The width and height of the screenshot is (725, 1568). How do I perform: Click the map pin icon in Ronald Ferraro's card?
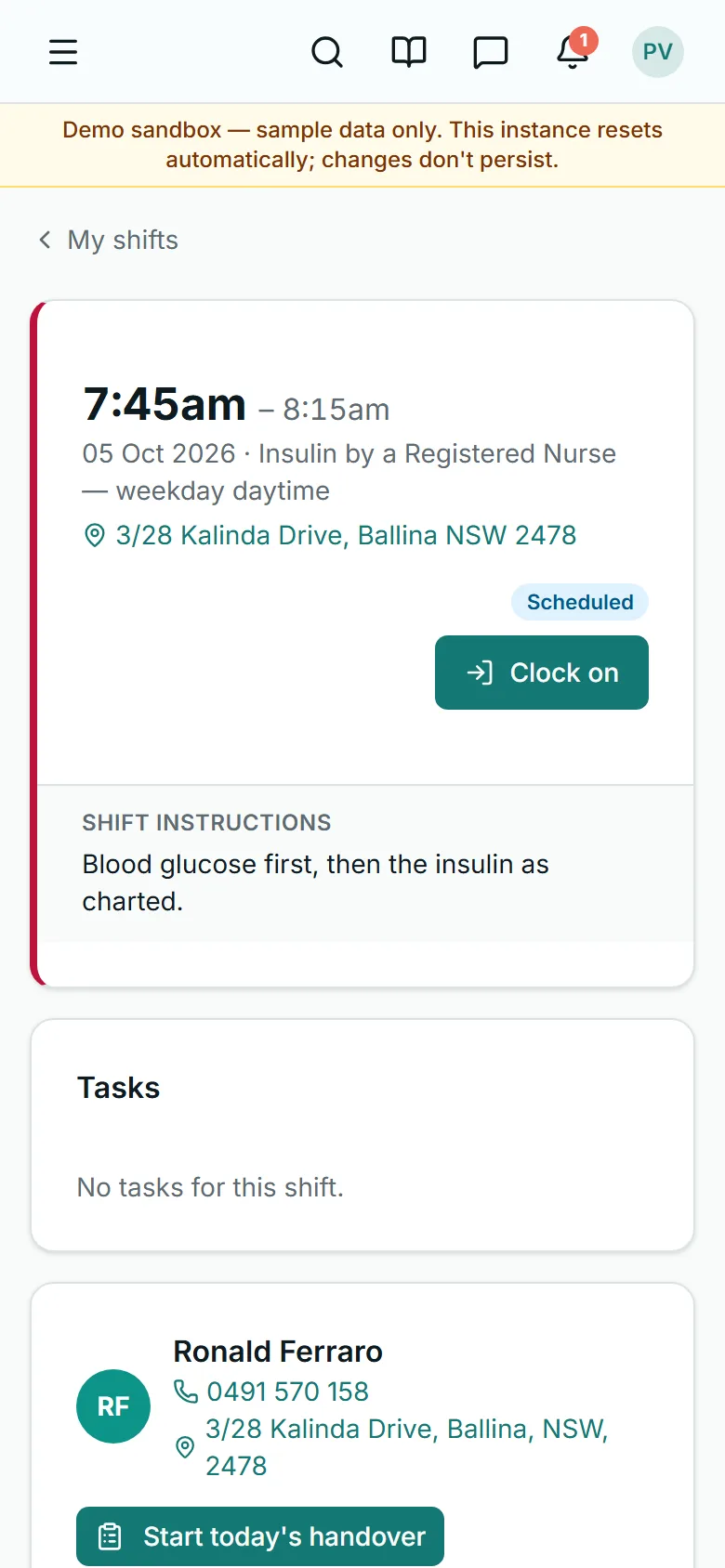[185, 1447]
